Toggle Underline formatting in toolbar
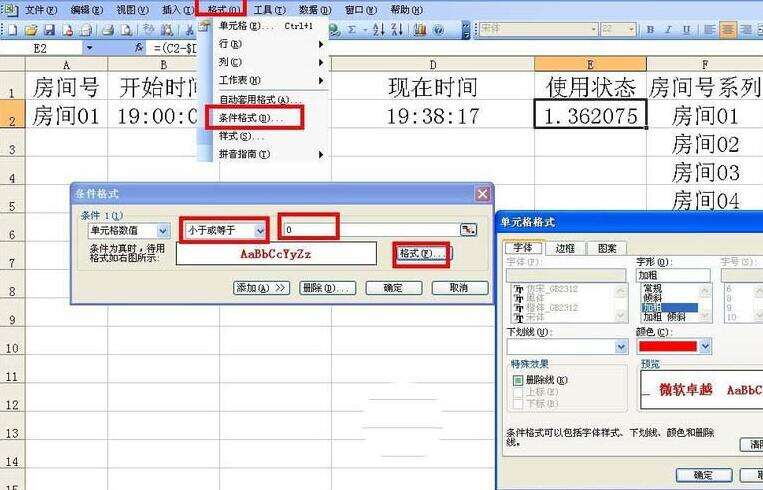Viewport: 763px width, 490px height. pos(686,30)
